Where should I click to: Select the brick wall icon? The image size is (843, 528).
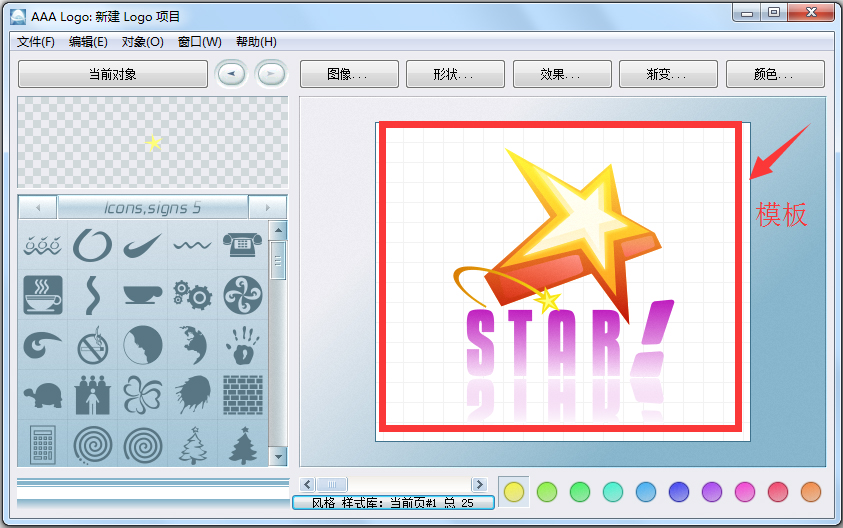click(x=241, y=395)
